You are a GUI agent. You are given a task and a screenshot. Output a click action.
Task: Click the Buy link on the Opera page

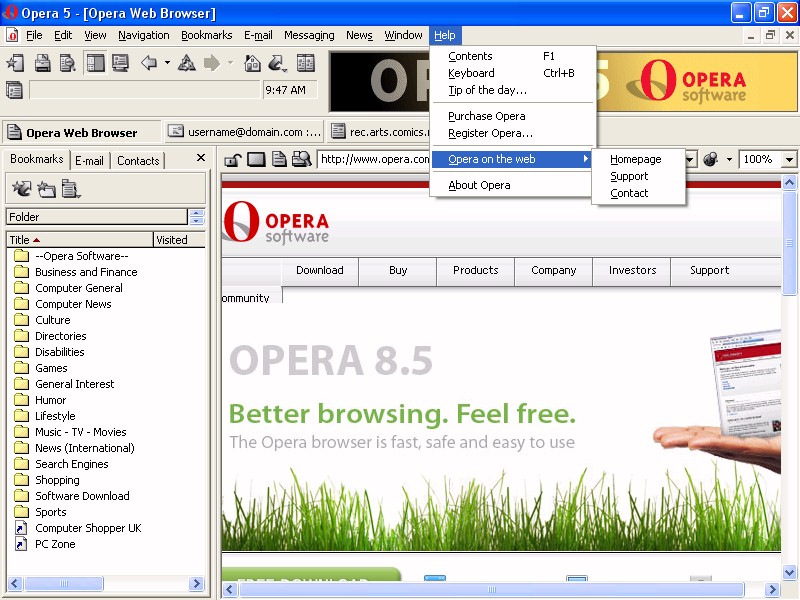[398, 270]
